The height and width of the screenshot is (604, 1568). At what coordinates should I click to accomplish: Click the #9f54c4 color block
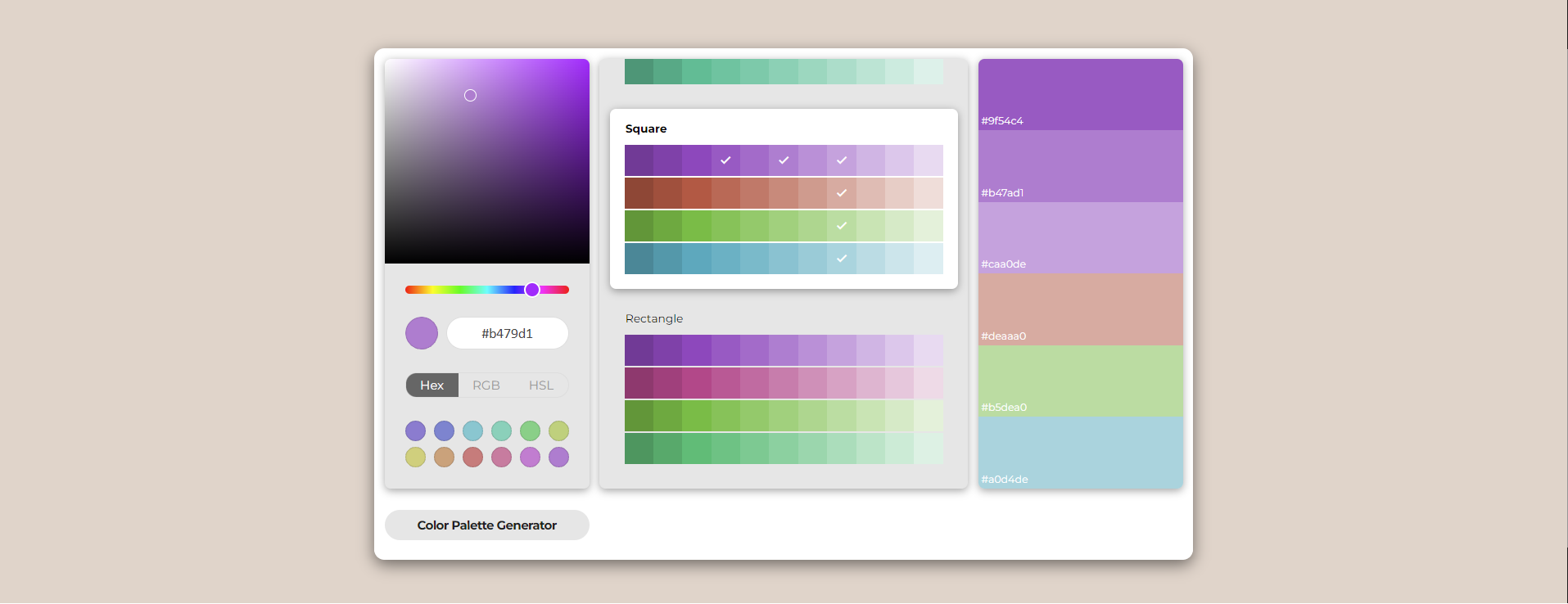coord(1081,94)
